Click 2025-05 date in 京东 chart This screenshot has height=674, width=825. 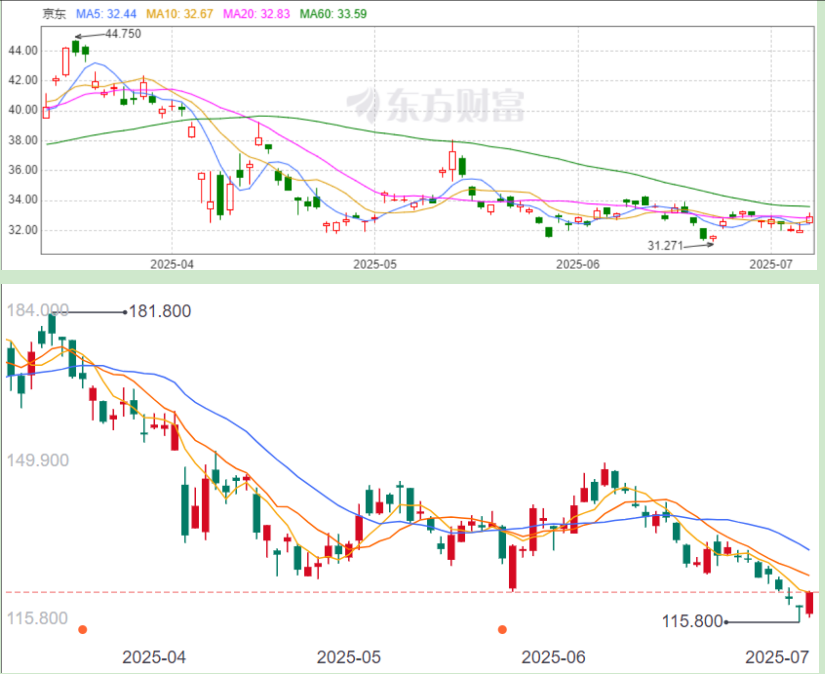tap(375, 264)
